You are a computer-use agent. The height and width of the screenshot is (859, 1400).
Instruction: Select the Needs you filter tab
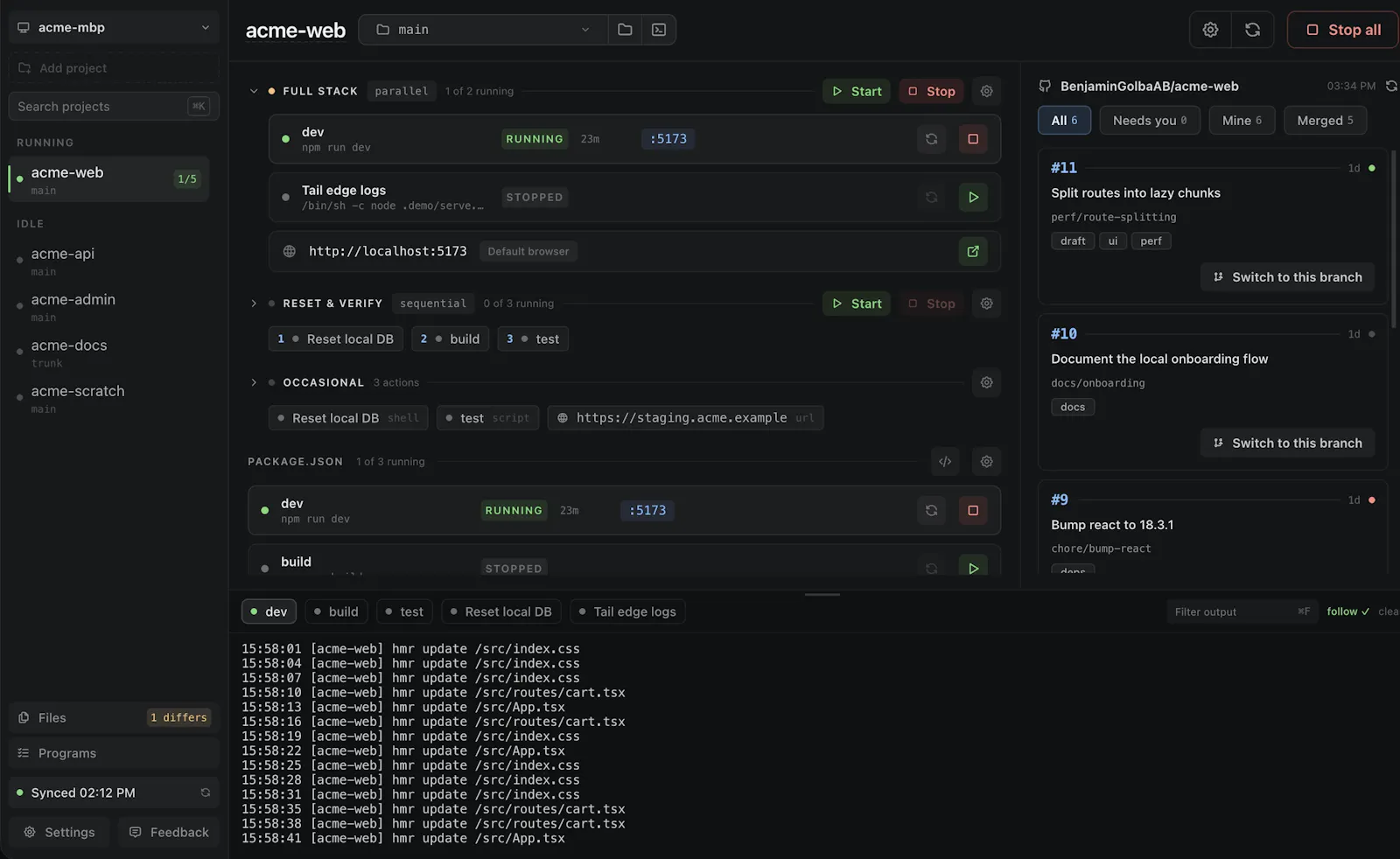(1150, 121)
